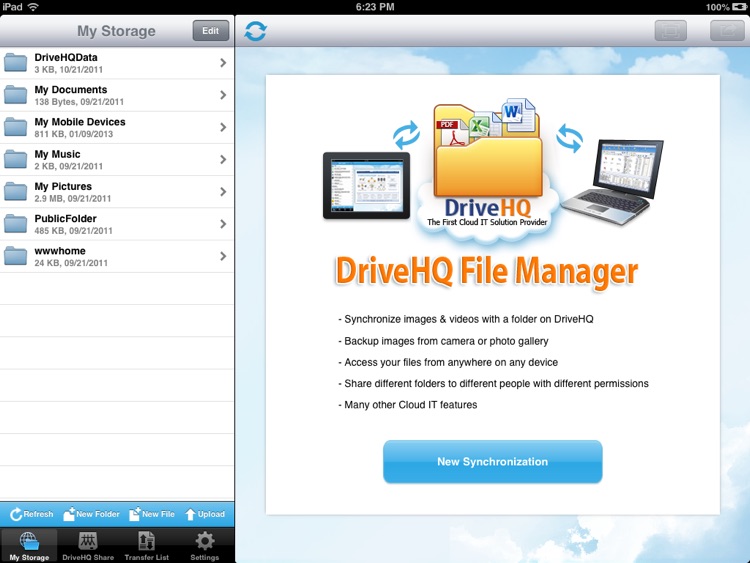This screenshot has width=750, height=563.
Task: Click Upload in the action bar
Action: coord(205,514)
